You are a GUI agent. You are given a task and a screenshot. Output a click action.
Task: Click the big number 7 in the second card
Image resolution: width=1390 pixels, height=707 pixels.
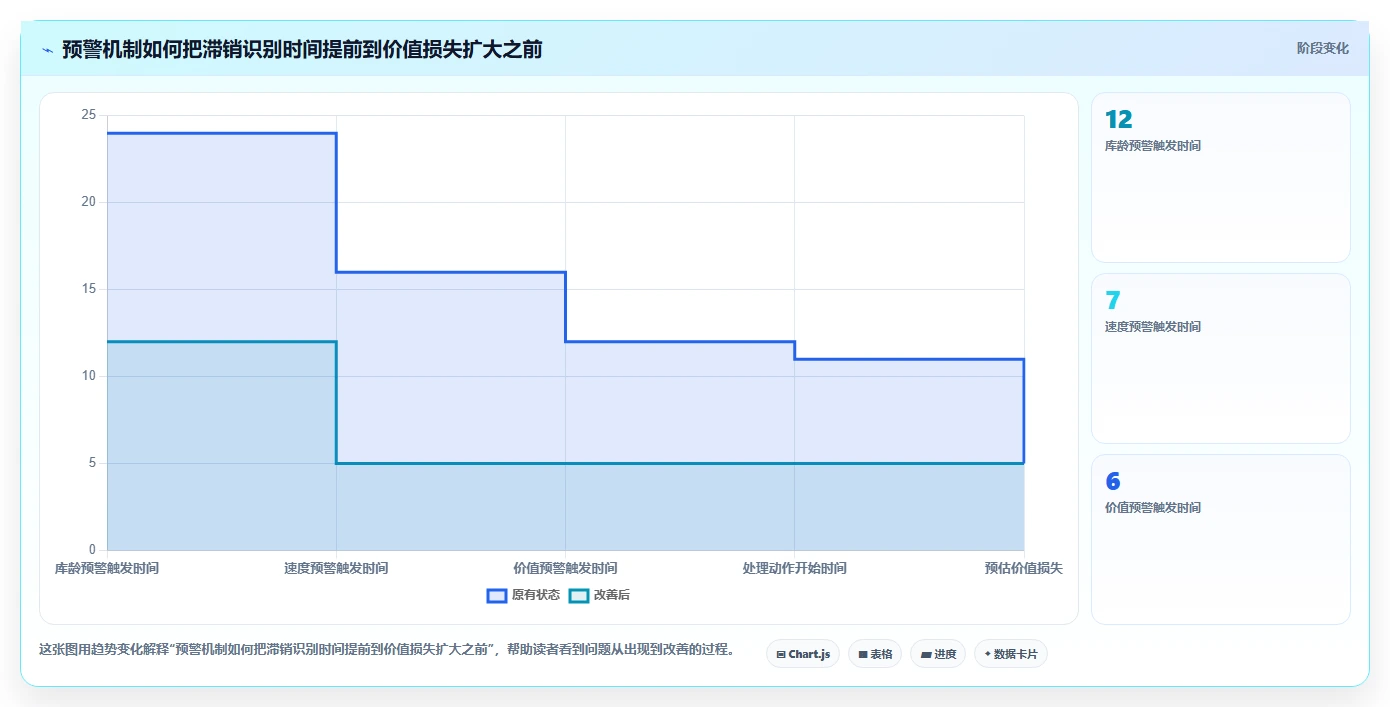click(1112, 301)
